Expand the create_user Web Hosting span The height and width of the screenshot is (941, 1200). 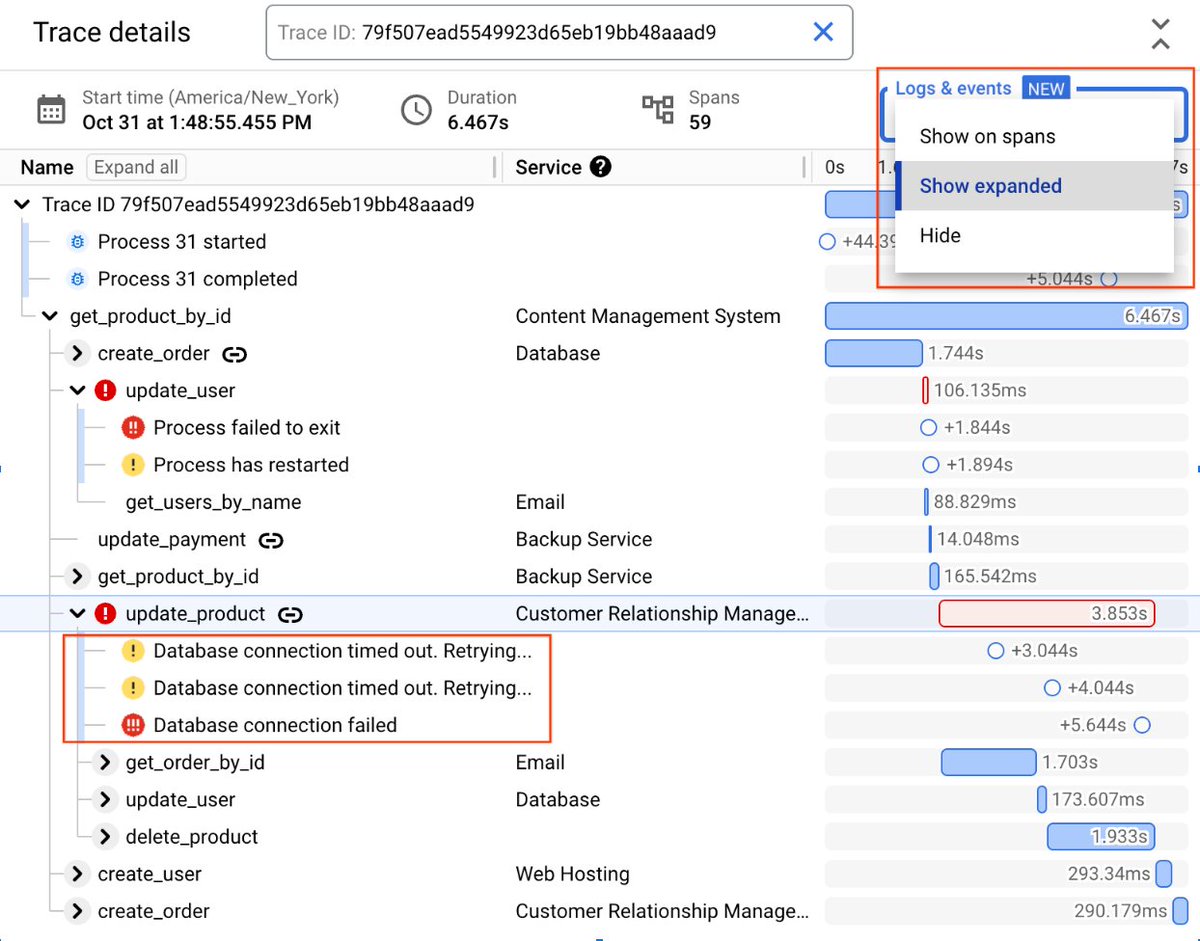tap(77, 874)
